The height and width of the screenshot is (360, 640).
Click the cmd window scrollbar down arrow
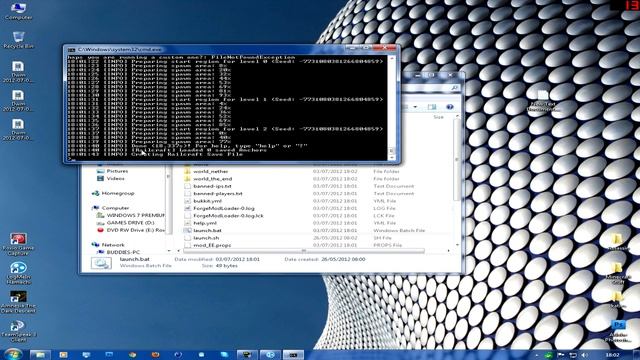(x=392, y=157)
